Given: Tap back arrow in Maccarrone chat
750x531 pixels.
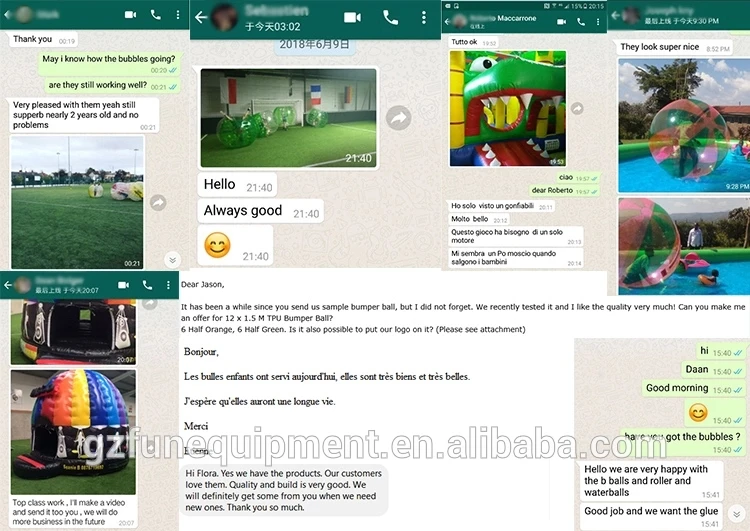Looking at the screenshot, I should click(x=448, y=22).
